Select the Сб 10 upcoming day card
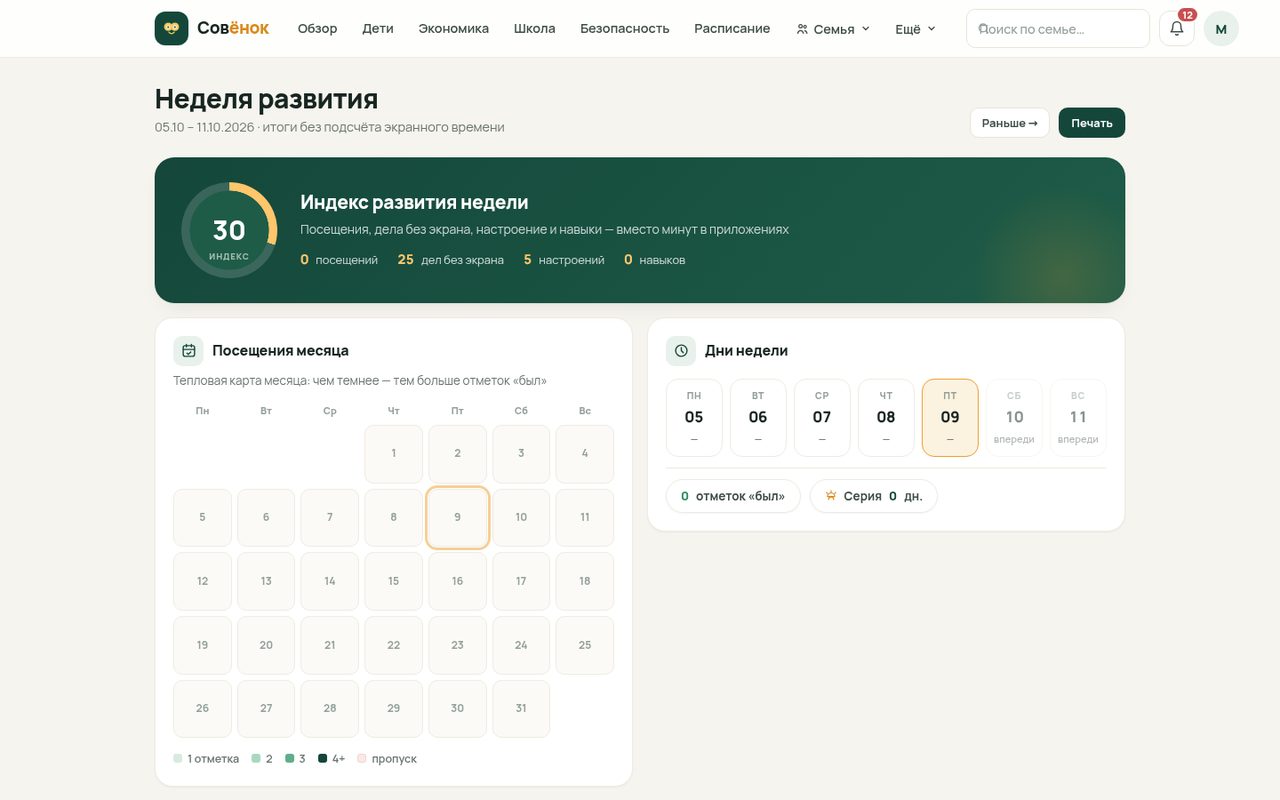The image size is (1280, 800). (1014, 418)
